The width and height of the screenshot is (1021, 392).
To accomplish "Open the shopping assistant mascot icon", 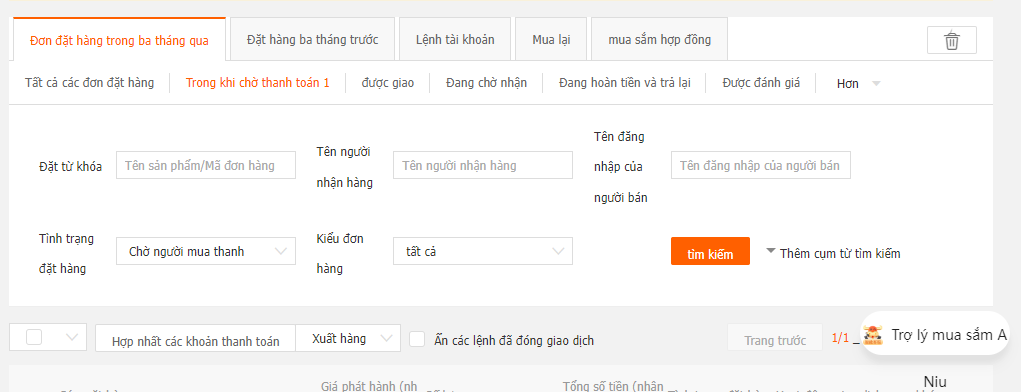I will (873, 335).
